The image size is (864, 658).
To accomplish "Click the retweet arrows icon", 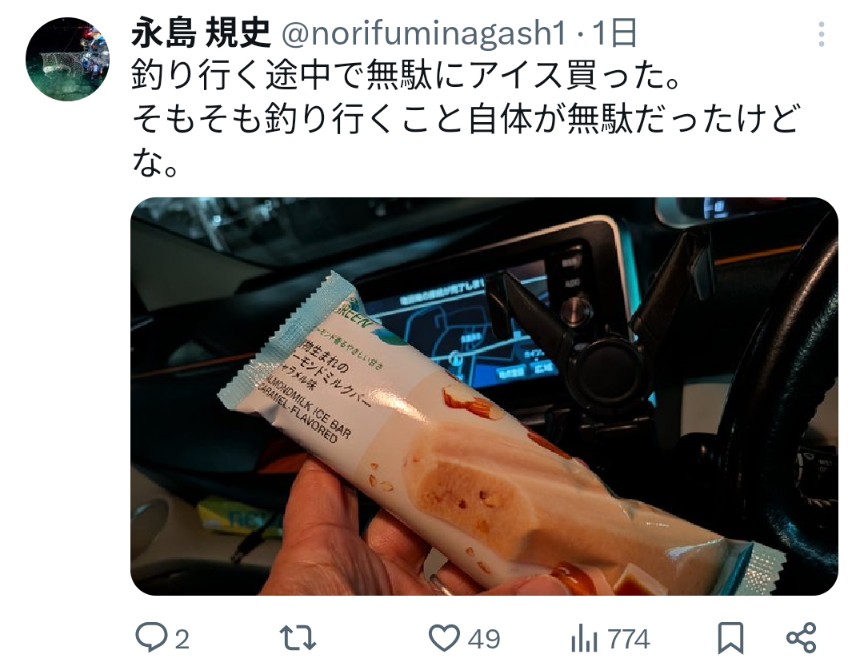I will pyautogui.click(x=298, y=638).
